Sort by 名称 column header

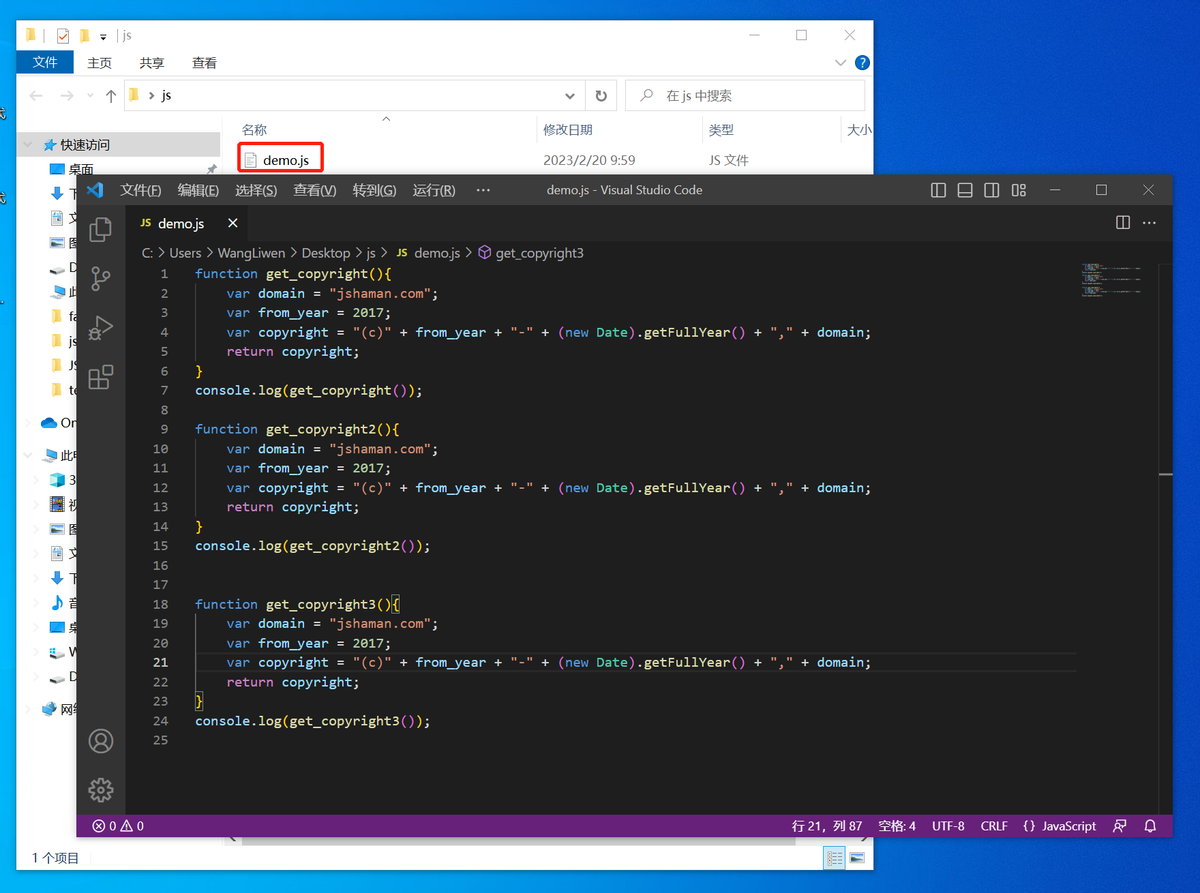coord(255,130)
